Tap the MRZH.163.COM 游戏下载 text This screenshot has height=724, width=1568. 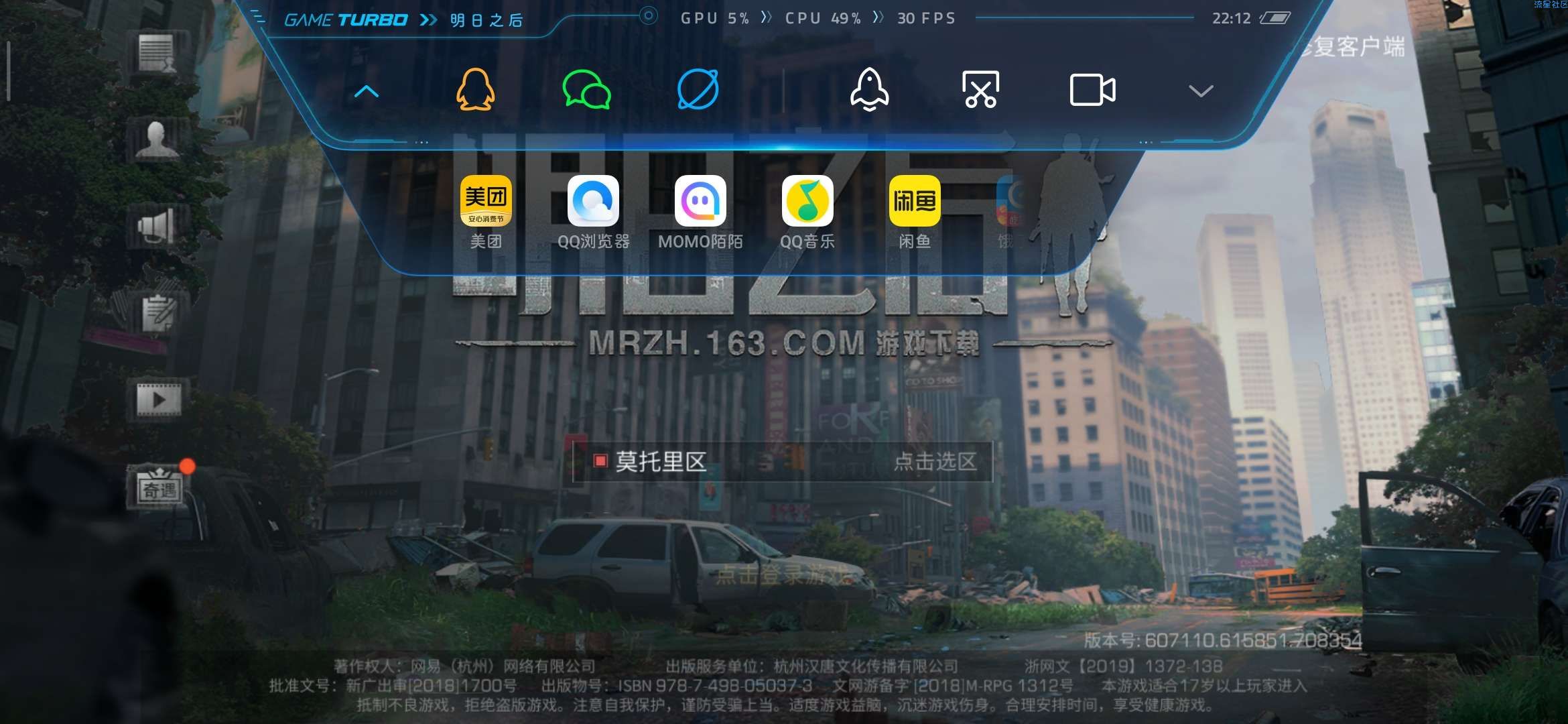783,343
